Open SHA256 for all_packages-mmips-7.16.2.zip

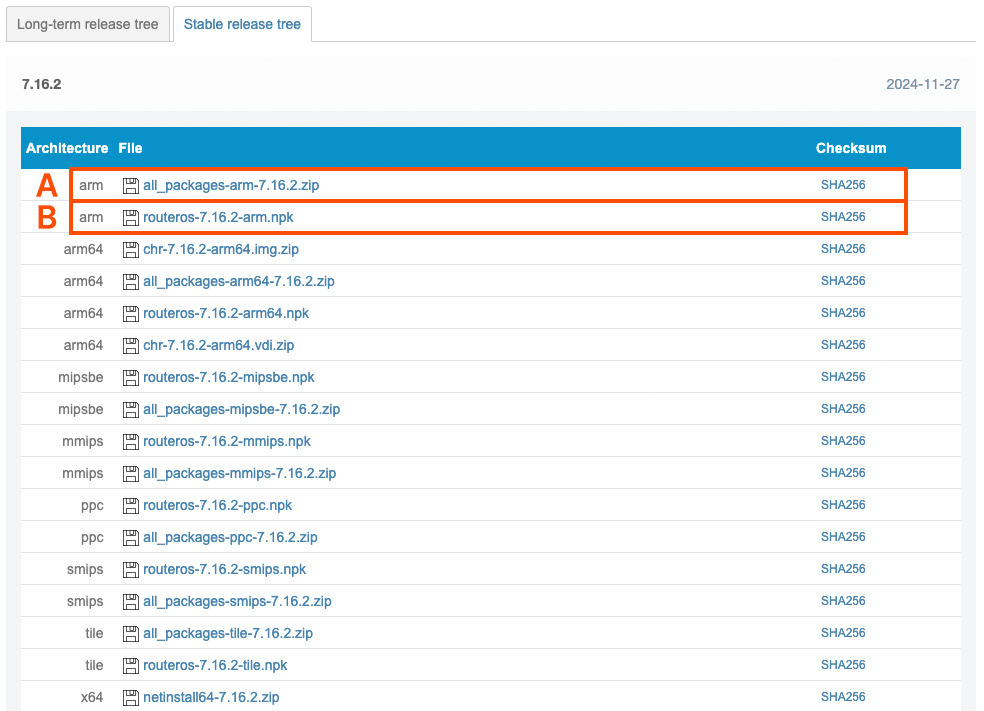tap(843, 473)
